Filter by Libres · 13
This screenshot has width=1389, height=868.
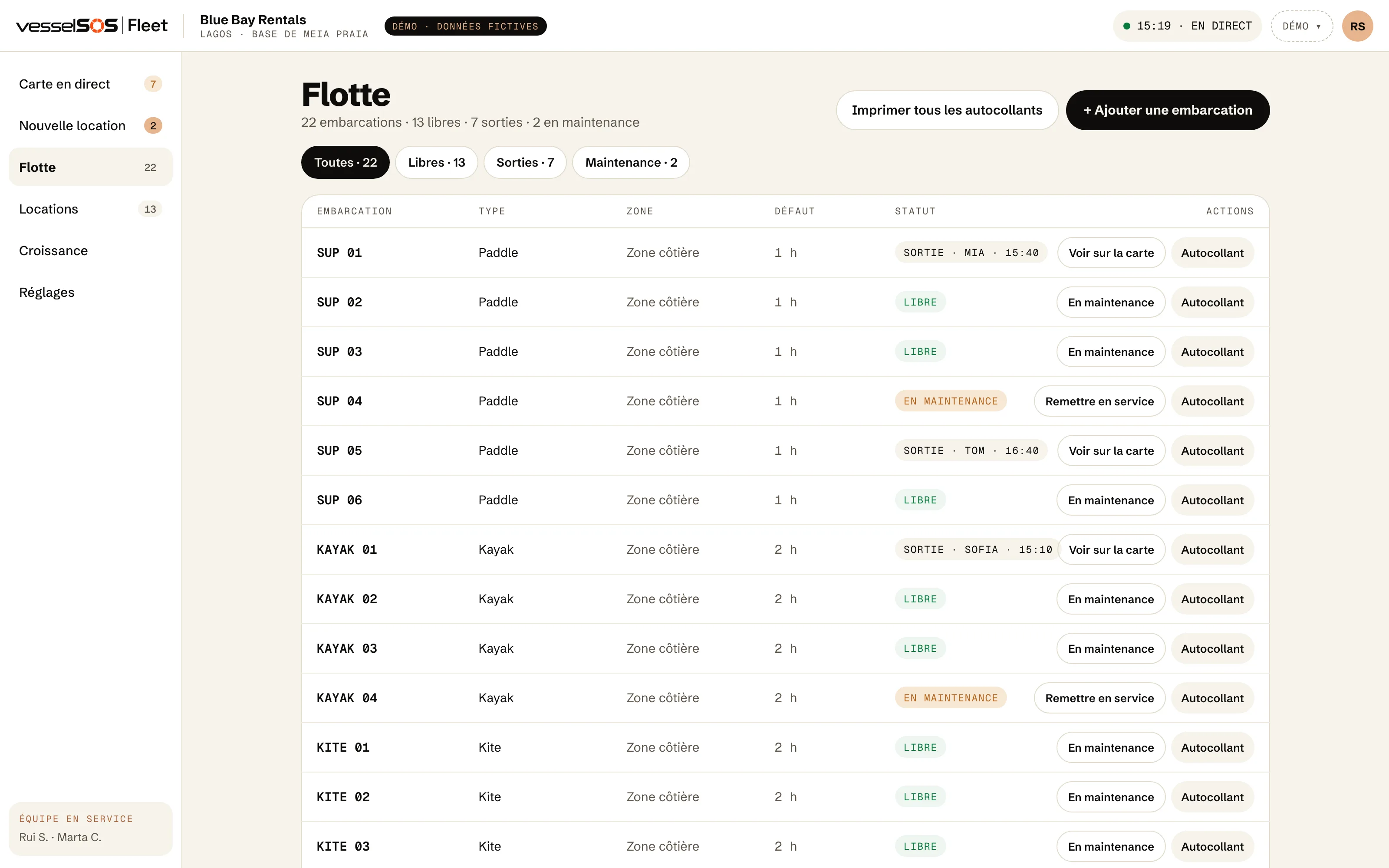click(436, 162)
